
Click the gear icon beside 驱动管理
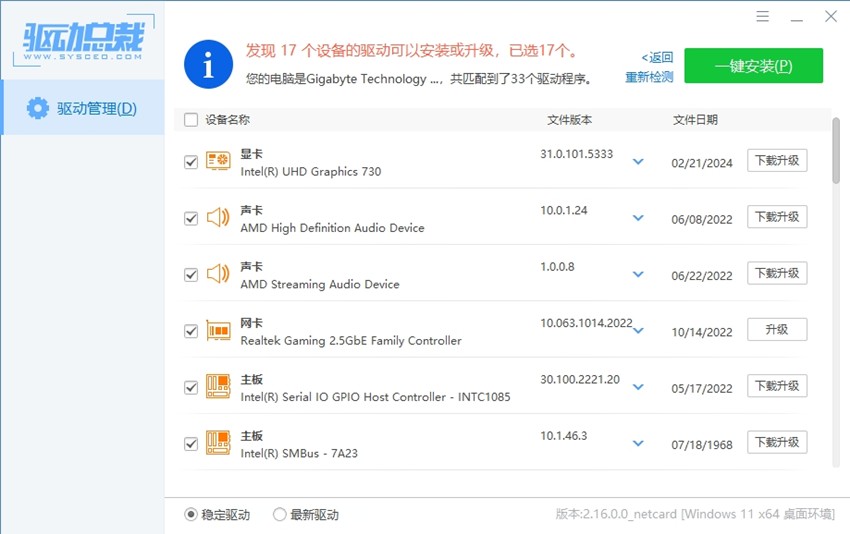click(37, 108)
